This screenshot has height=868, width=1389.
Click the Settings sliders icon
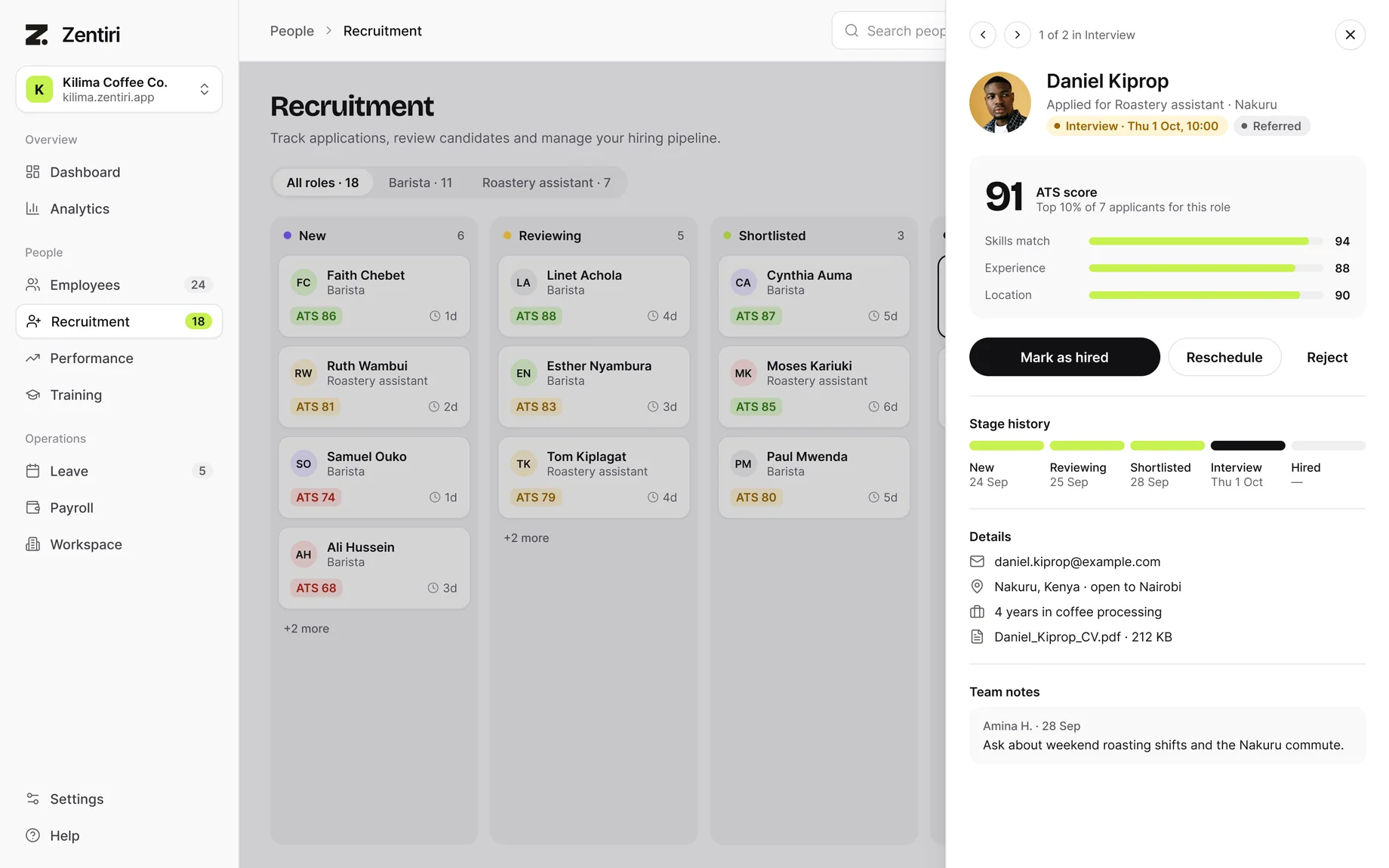(x=32, y=799)
